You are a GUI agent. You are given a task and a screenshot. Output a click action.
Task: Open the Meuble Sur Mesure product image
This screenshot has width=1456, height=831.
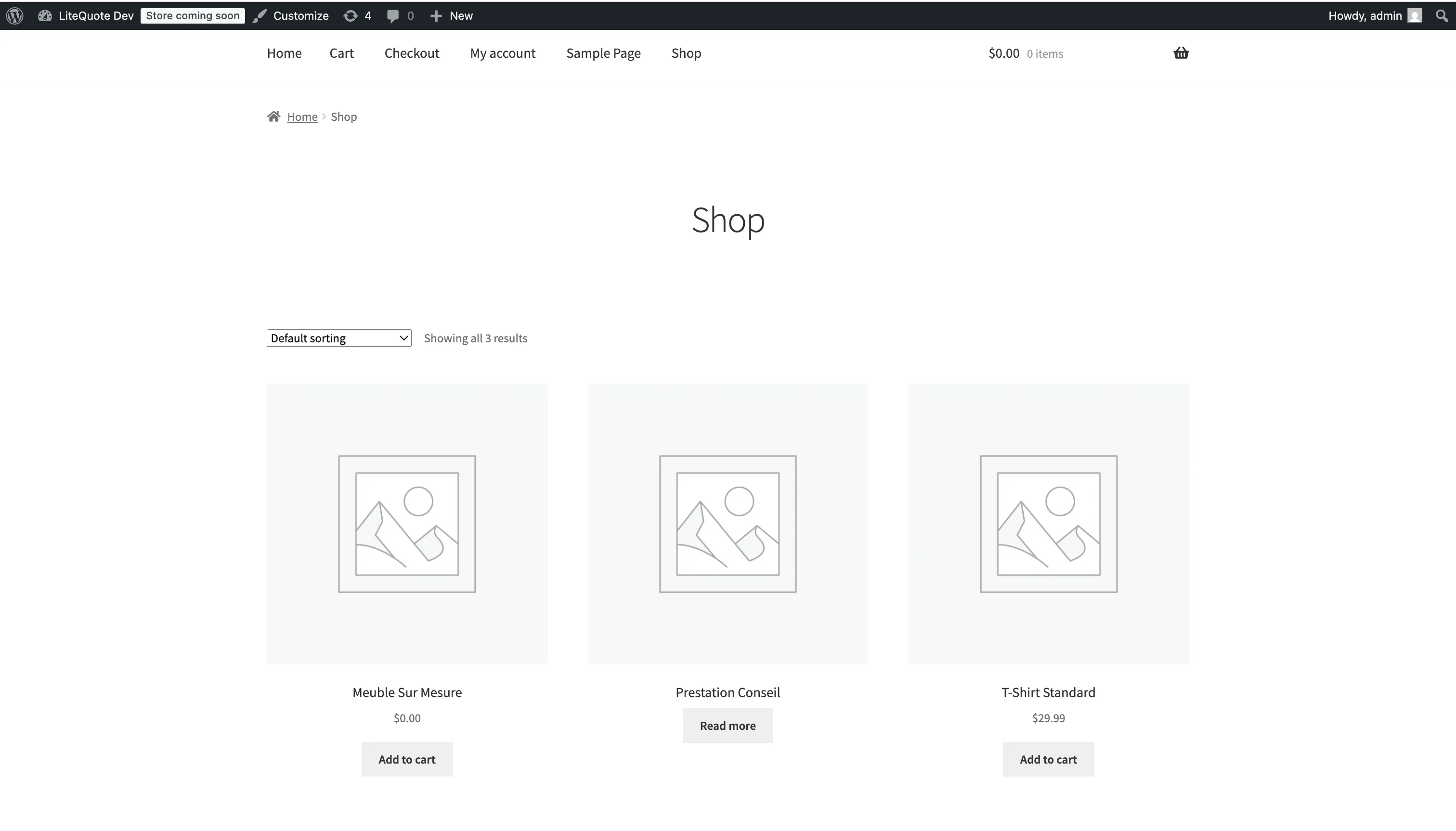point(407,523)
